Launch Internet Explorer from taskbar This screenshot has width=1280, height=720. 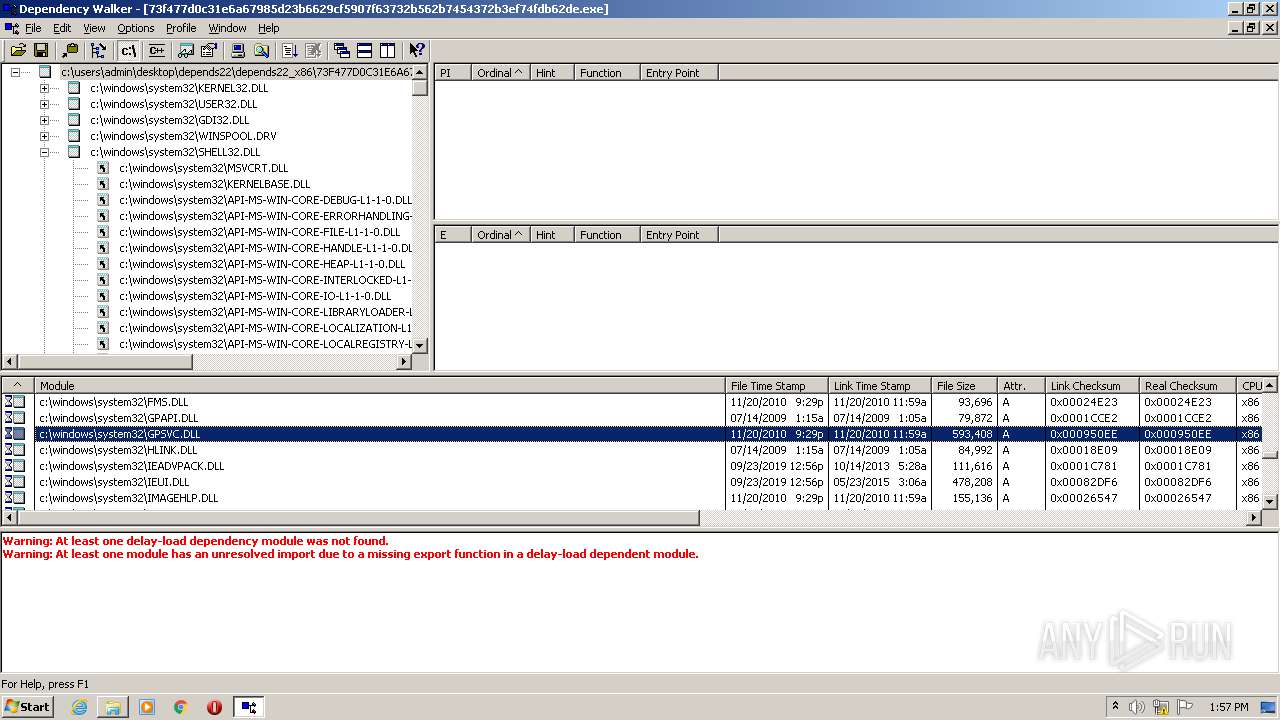[79, 707]
